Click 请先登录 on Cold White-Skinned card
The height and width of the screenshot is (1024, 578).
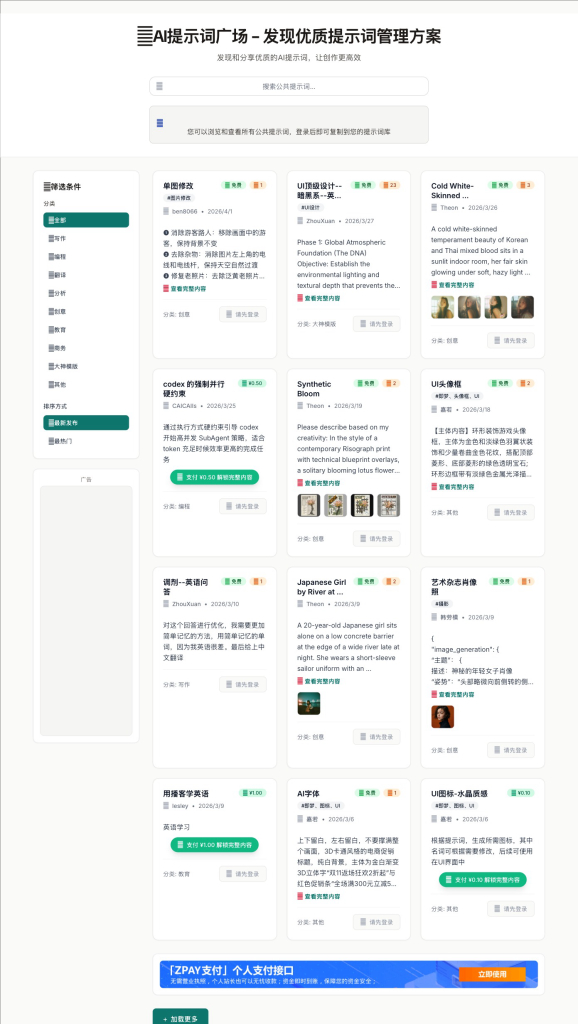[511, 340]
